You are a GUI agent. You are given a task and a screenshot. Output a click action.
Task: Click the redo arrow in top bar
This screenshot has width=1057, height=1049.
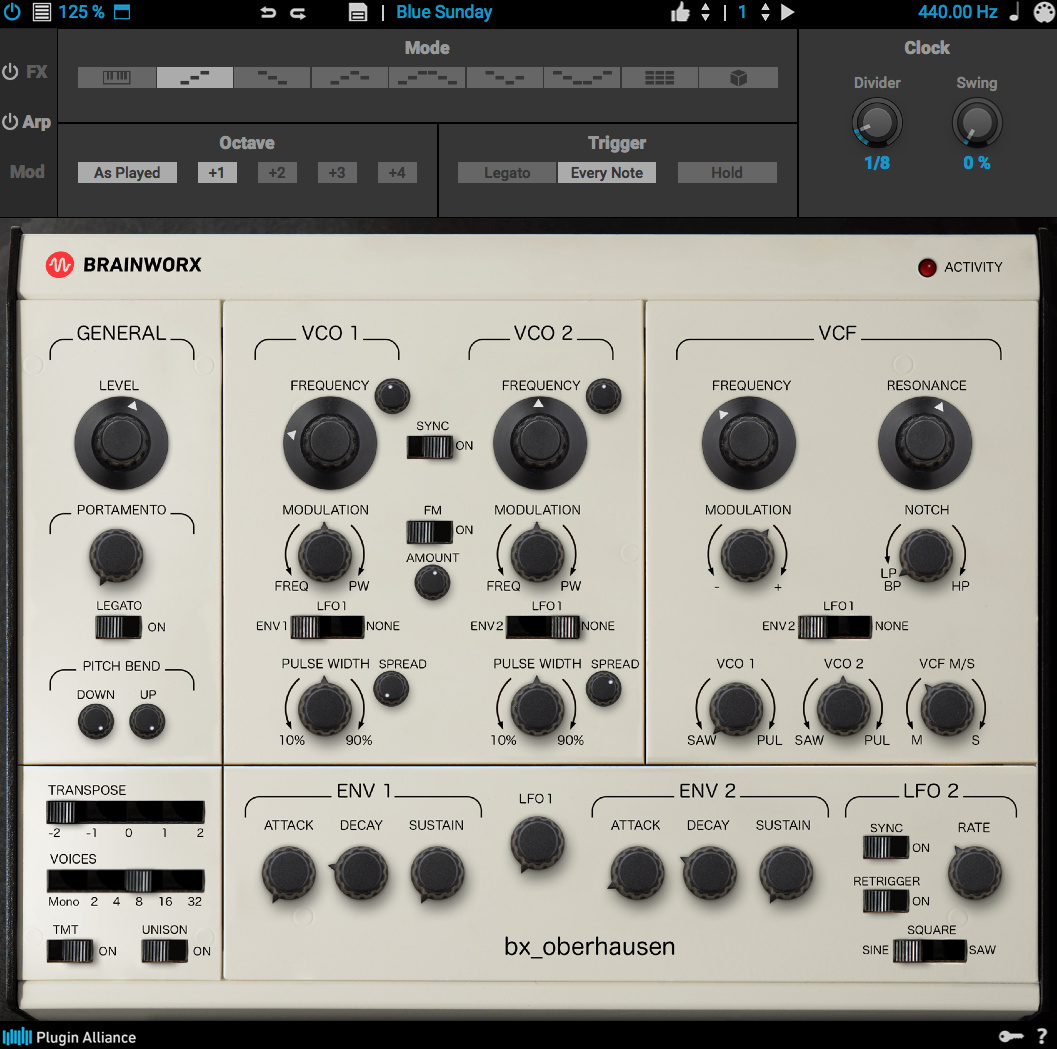pos(298,12)
